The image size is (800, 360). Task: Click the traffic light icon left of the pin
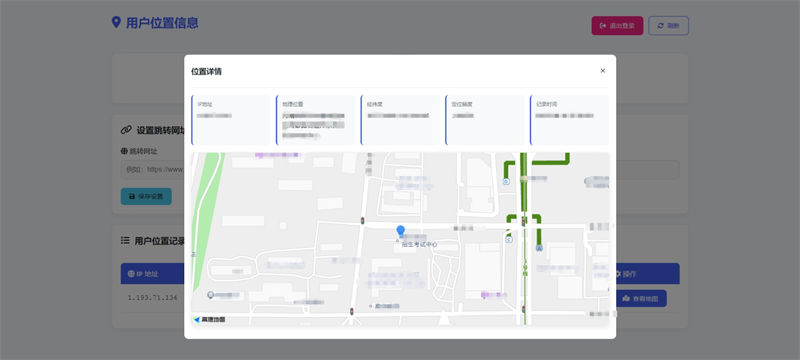point(362,221)
